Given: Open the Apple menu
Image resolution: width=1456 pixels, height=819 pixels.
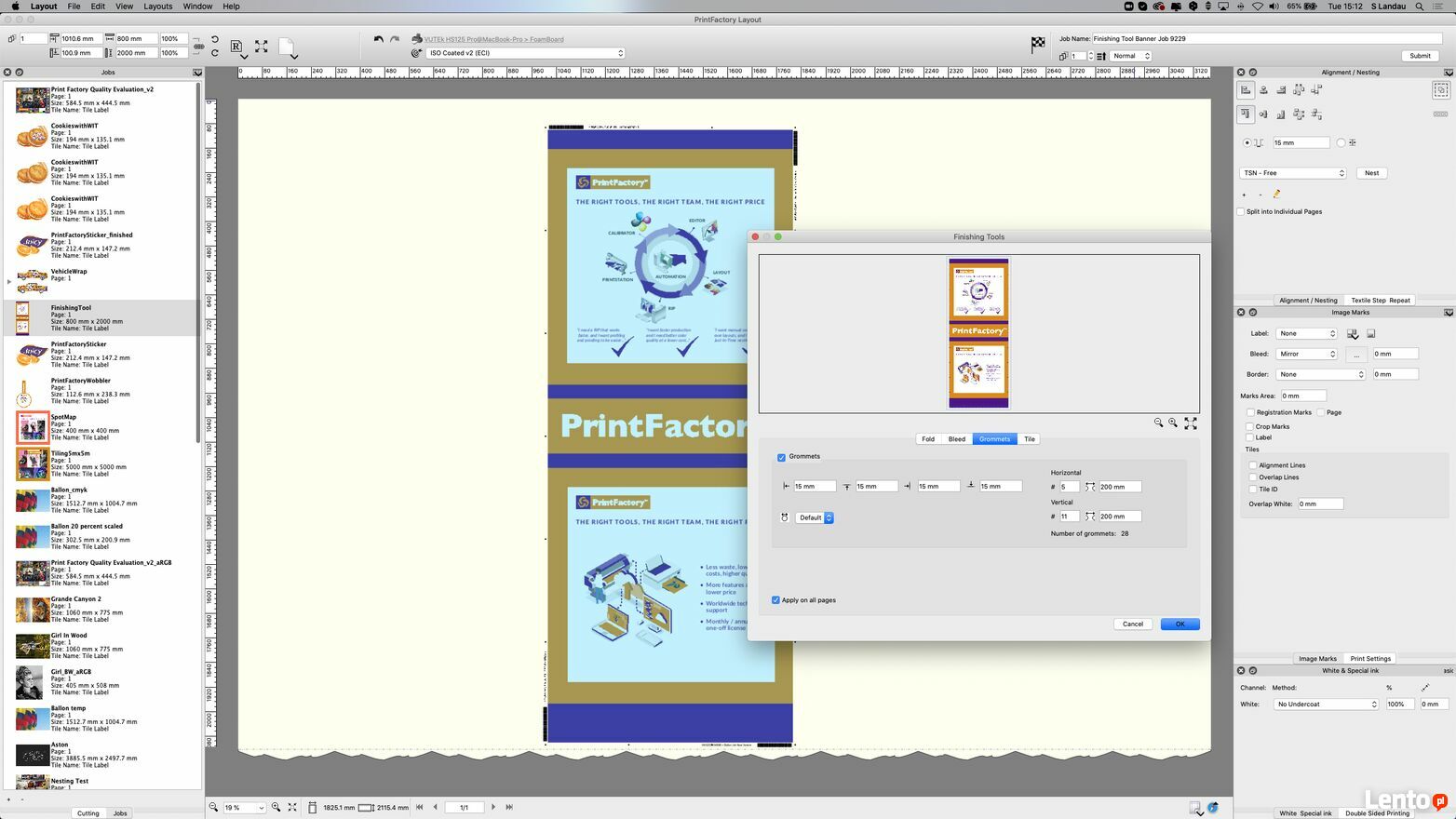Looking at the screenshot, I should pyautogui.click(x=15, y=7).
